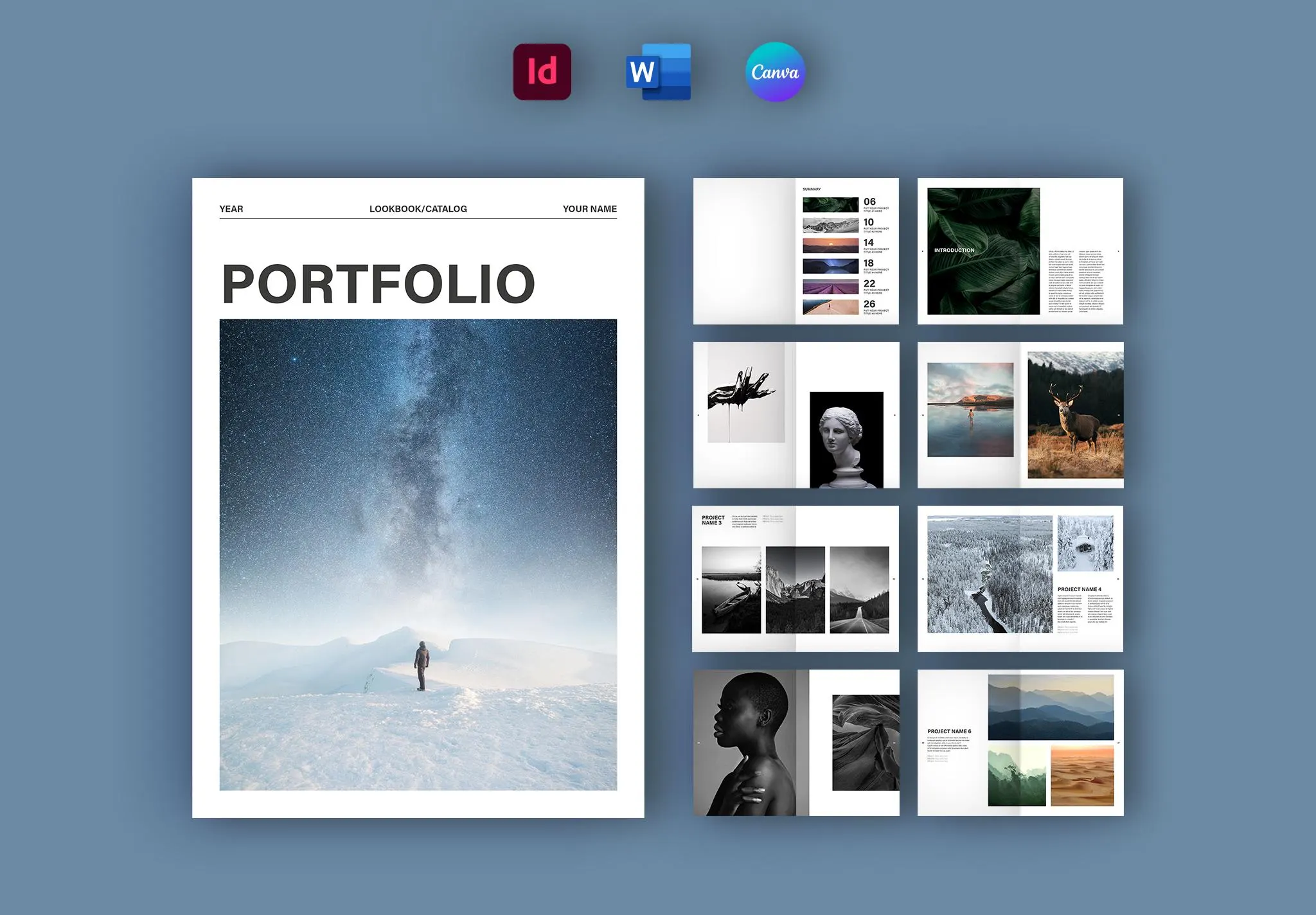Click the sunset thumbnail beside number 14
Image resolution: width=1316 pixels, height=915 pixels.
[830, 245]
